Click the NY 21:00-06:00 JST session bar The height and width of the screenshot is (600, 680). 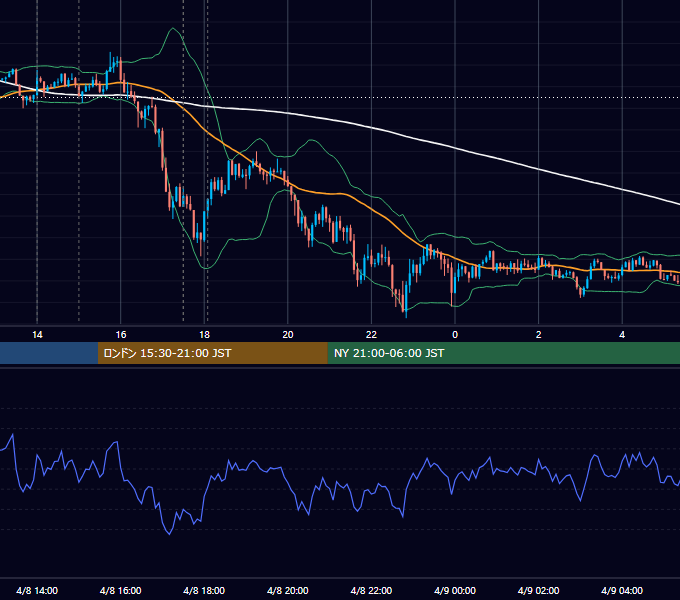click(503, 353)
